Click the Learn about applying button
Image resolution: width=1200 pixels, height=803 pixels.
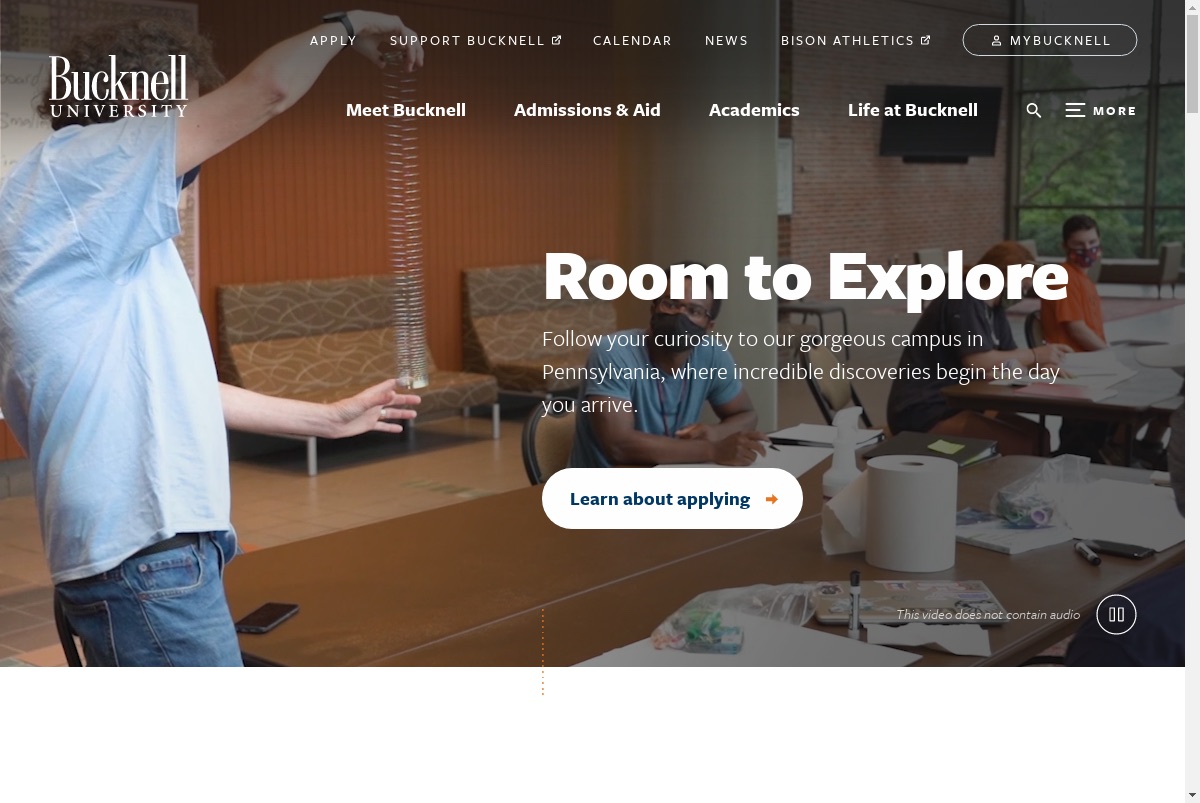pyautogui.click(x=672, y=498)
